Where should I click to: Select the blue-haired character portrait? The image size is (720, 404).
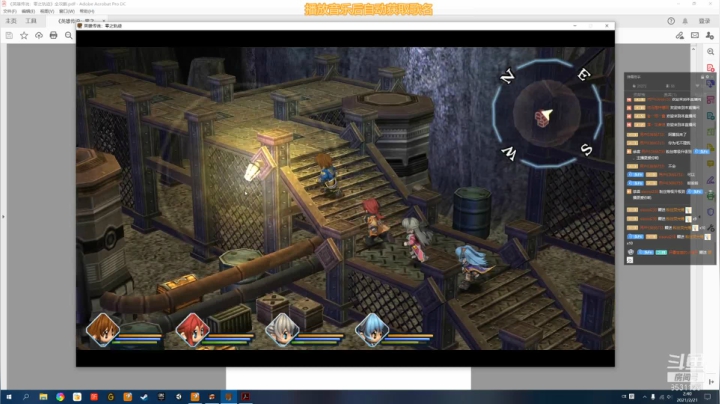pos(371,330)
